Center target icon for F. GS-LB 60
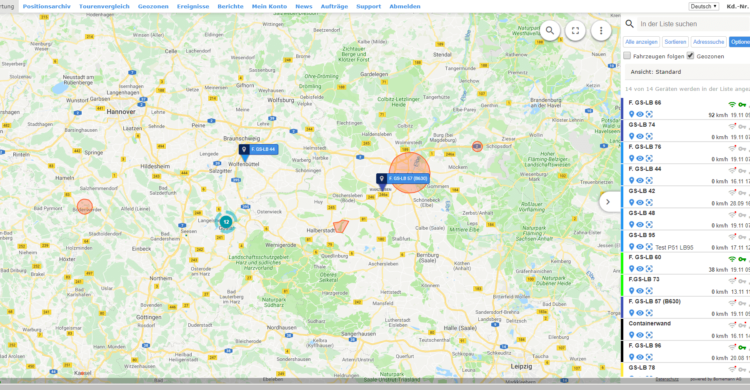The image size is (750, 390). (649, 269)
